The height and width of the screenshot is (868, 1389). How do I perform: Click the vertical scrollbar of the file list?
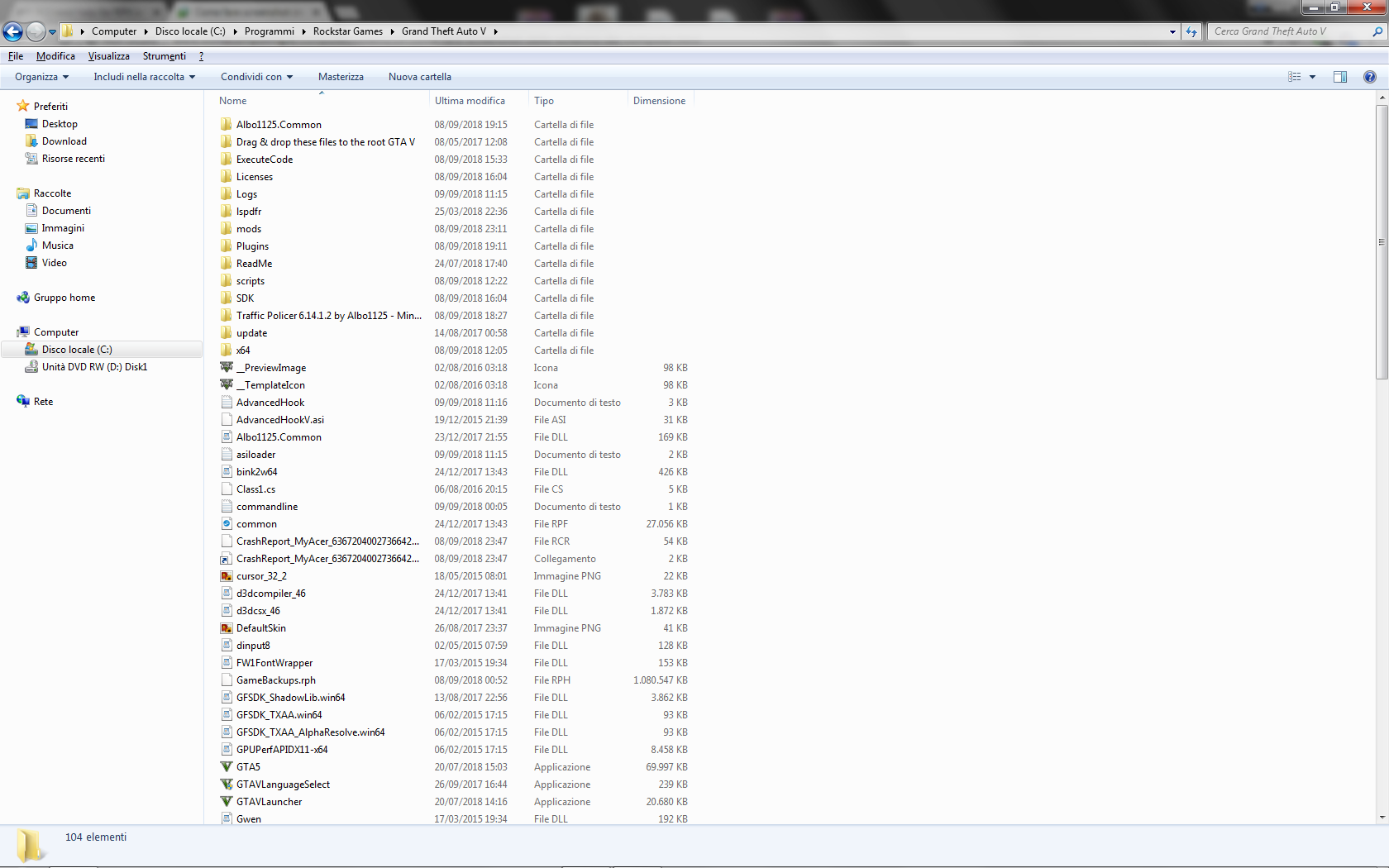point(1382,241)
